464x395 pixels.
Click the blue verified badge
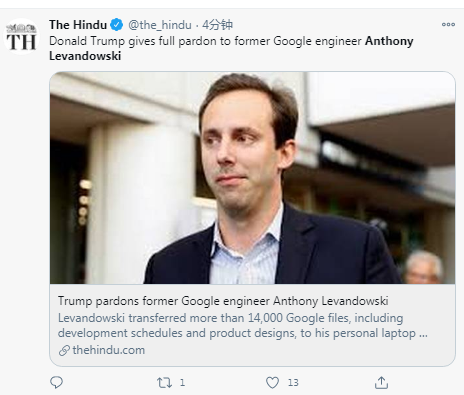(117, 25)
